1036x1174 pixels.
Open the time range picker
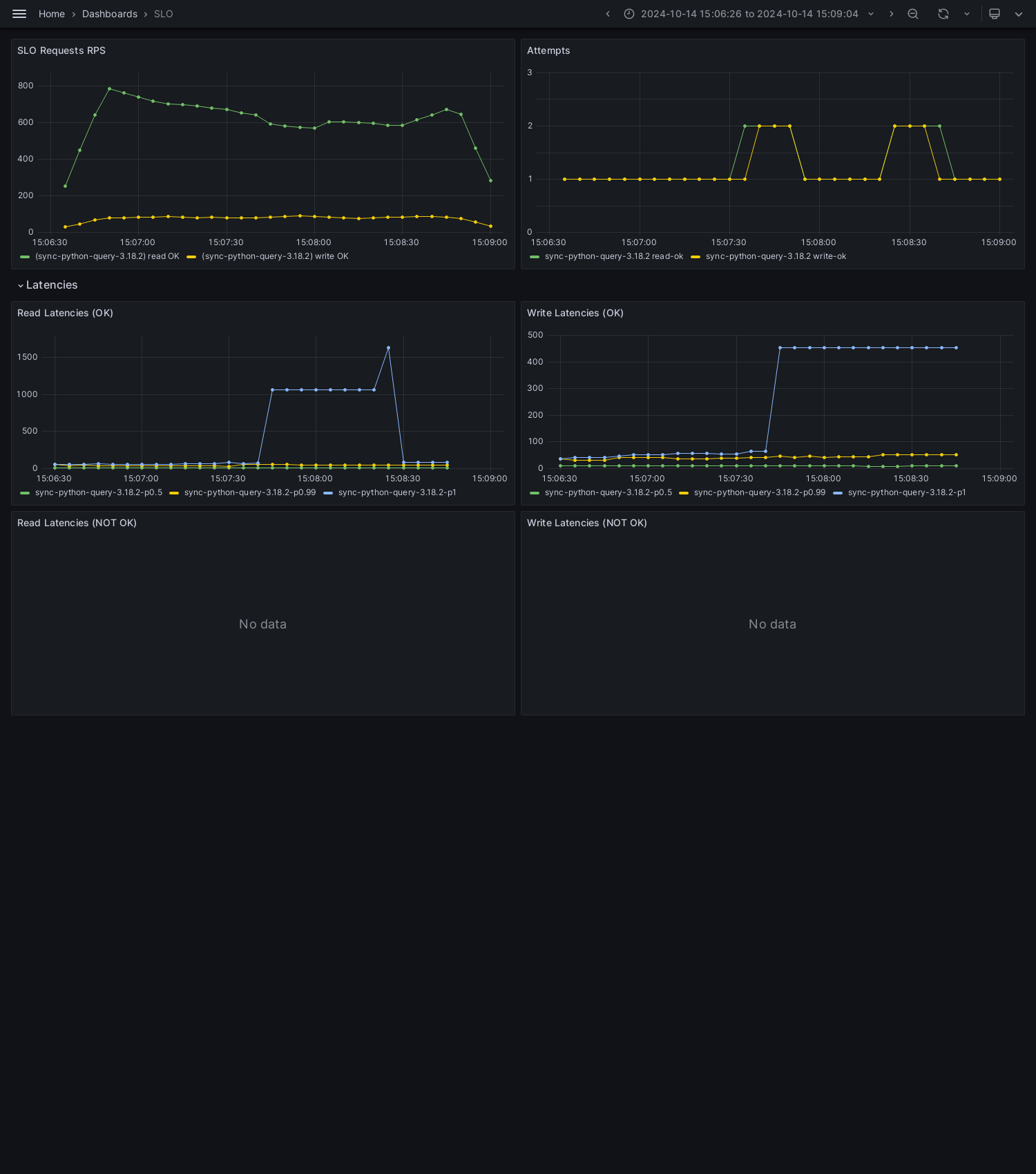pyautogui.click(x=749, y=14)
